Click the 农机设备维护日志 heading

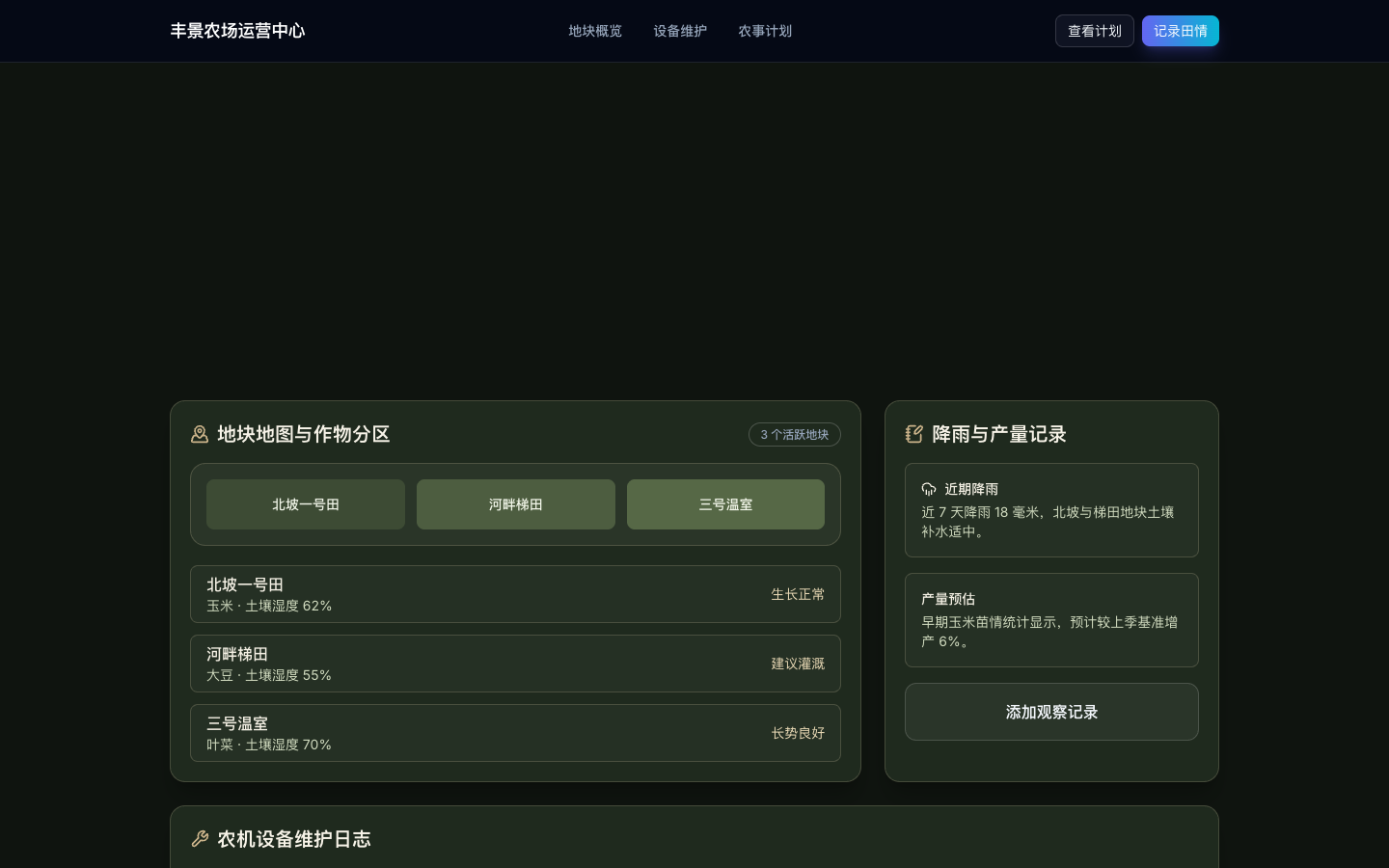click(294, 839)
